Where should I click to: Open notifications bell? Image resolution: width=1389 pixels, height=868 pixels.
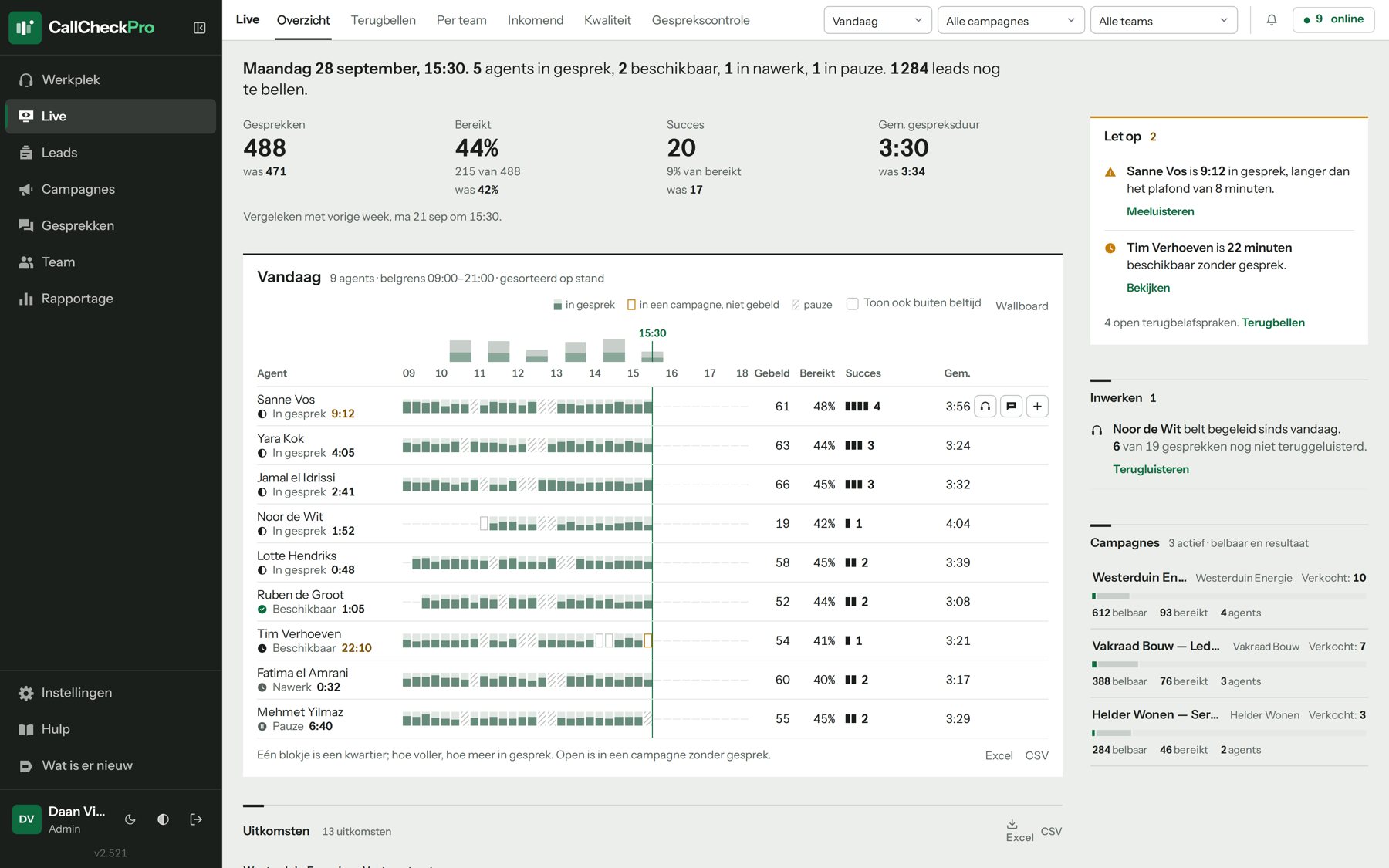(x=1272, y=20)
